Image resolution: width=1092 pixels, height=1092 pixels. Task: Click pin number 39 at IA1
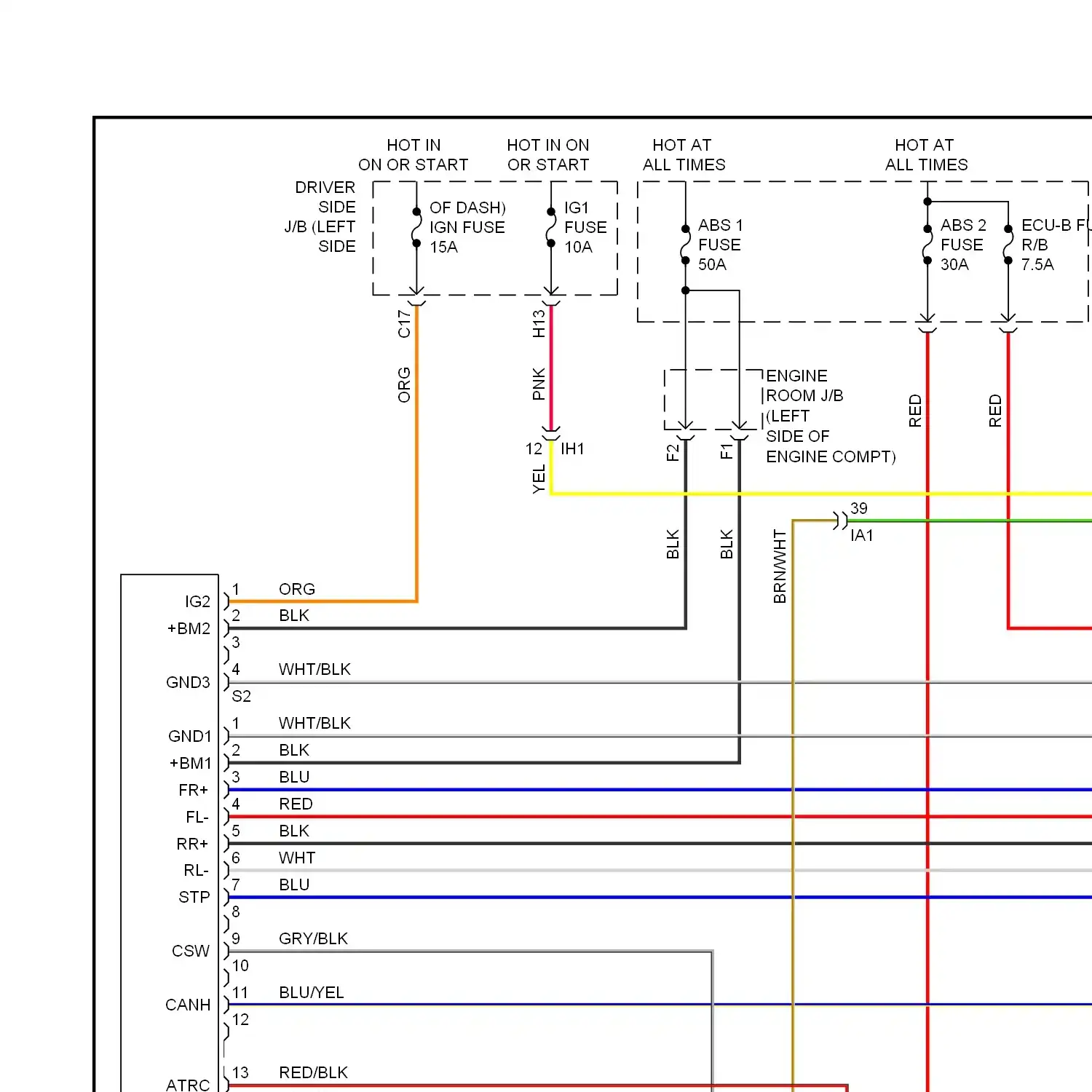tap(859, 508)
